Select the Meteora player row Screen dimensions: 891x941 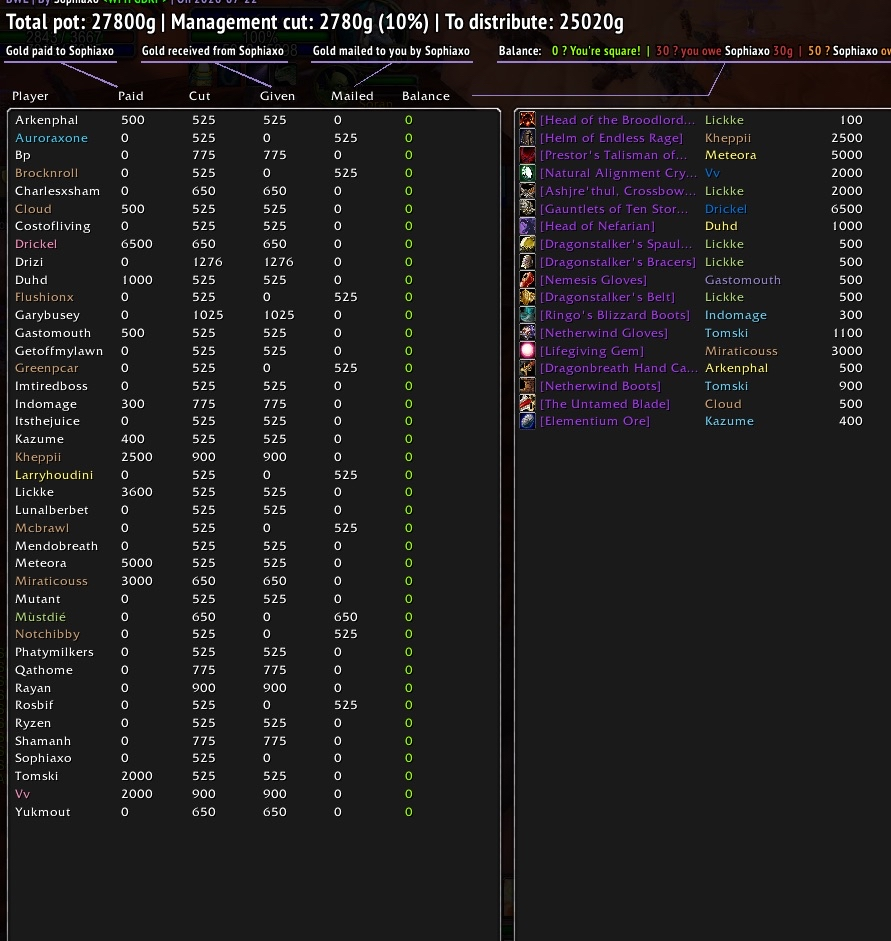[x=254, y=563]
